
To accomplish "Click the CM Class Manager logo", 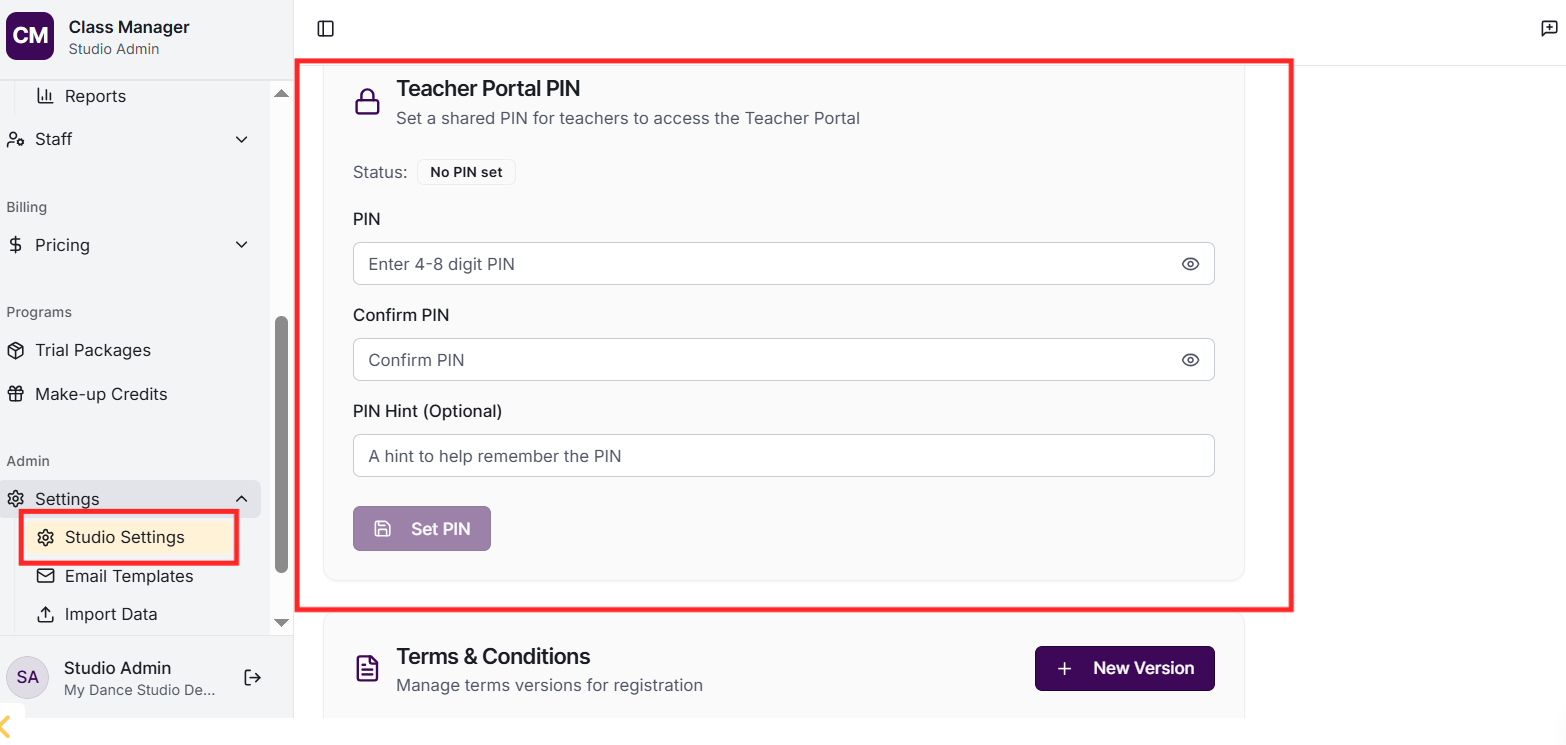I will (30, 37).
